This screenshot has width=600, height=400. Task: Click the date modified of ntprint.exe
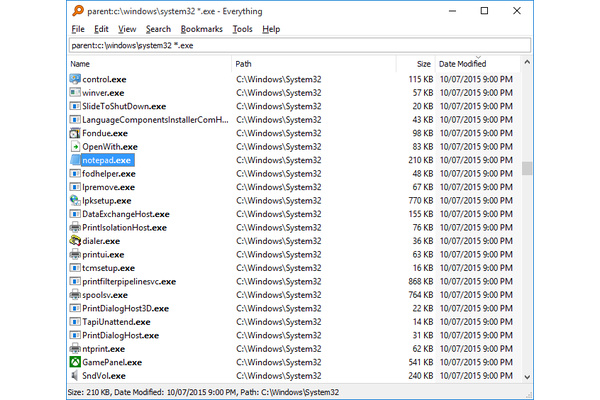point(476,349)
